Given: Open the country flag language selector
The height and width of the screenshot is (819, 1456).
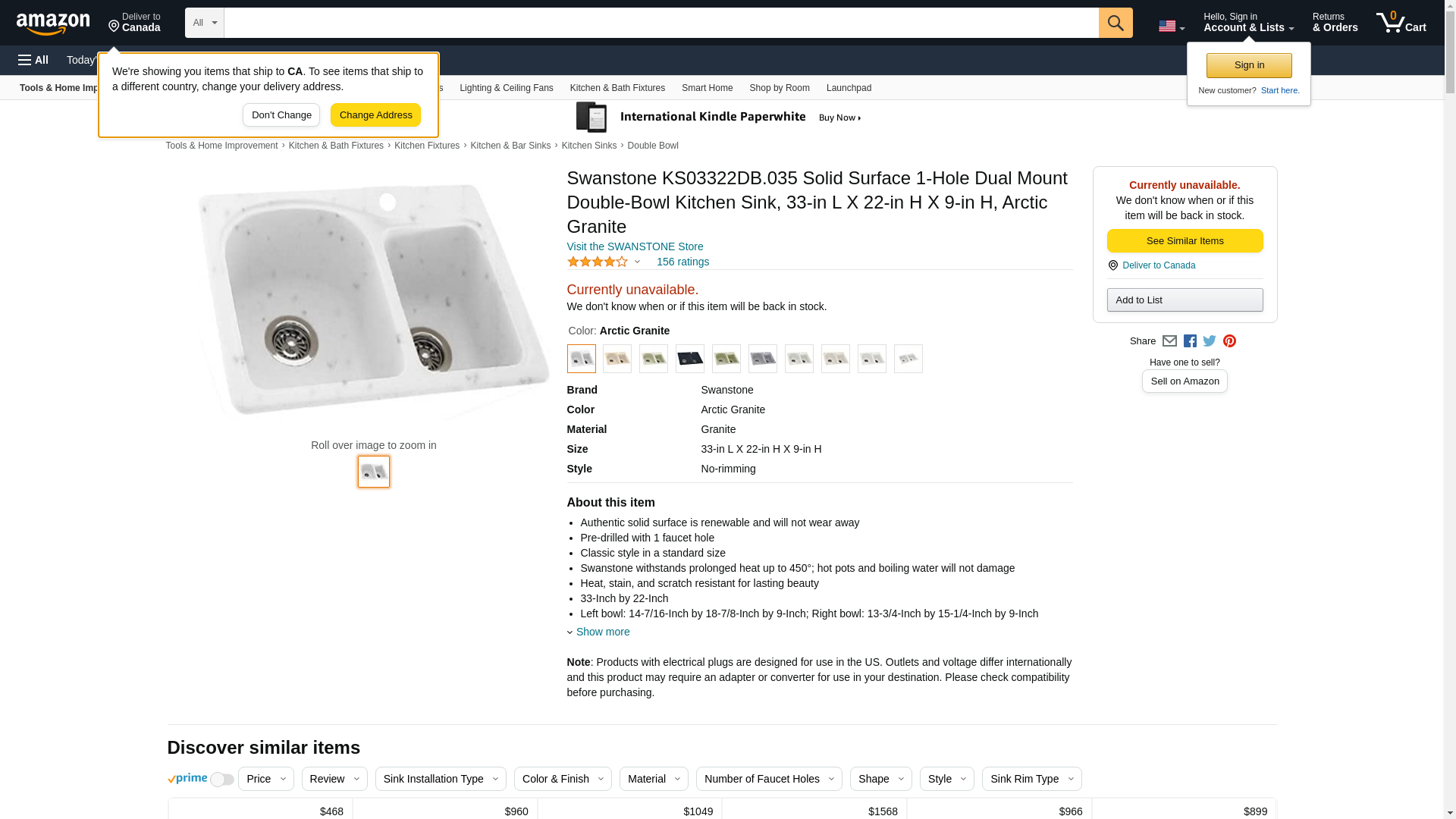Looking at the screenshot, I should tap(1171, 26).
